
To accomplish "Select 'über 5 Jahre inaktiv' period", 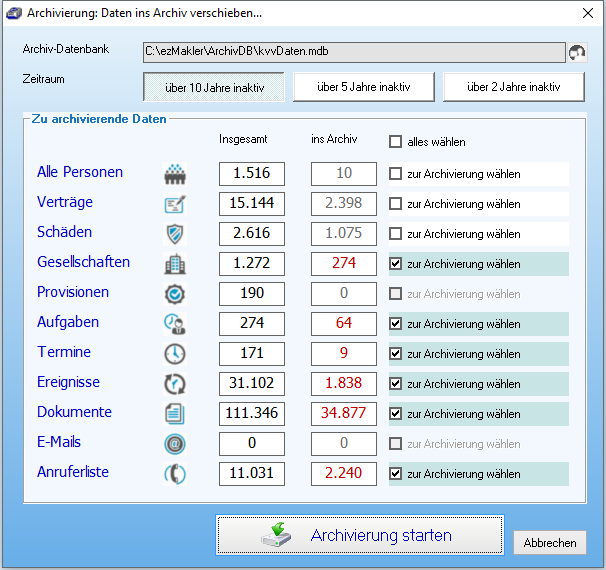I will (x=363, y=87).
